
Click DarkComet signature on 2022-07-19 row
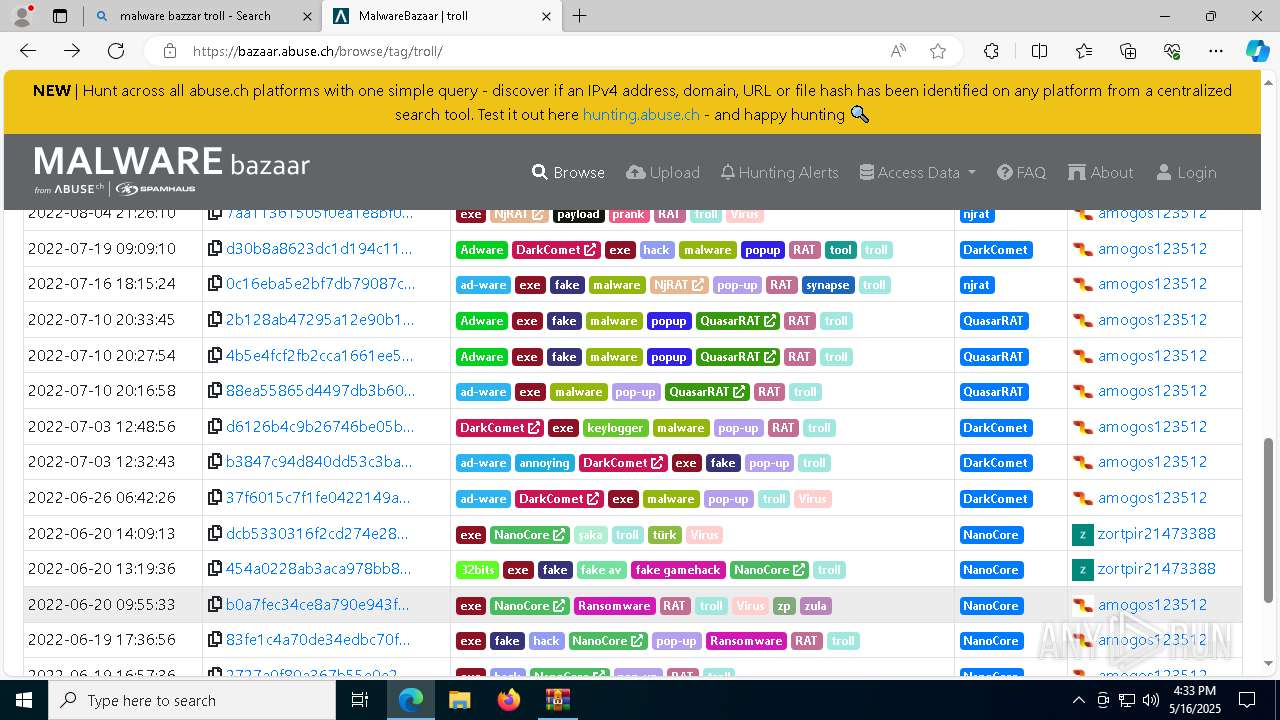pos(995,250)
